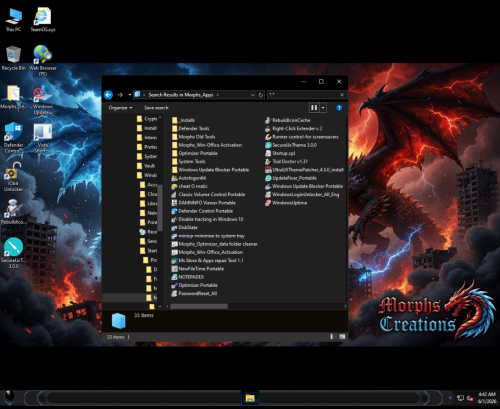Image resolution: width=500 pixels, height=409 pixels.
Task: Click the This PC desktop icon
Action: 13,20
